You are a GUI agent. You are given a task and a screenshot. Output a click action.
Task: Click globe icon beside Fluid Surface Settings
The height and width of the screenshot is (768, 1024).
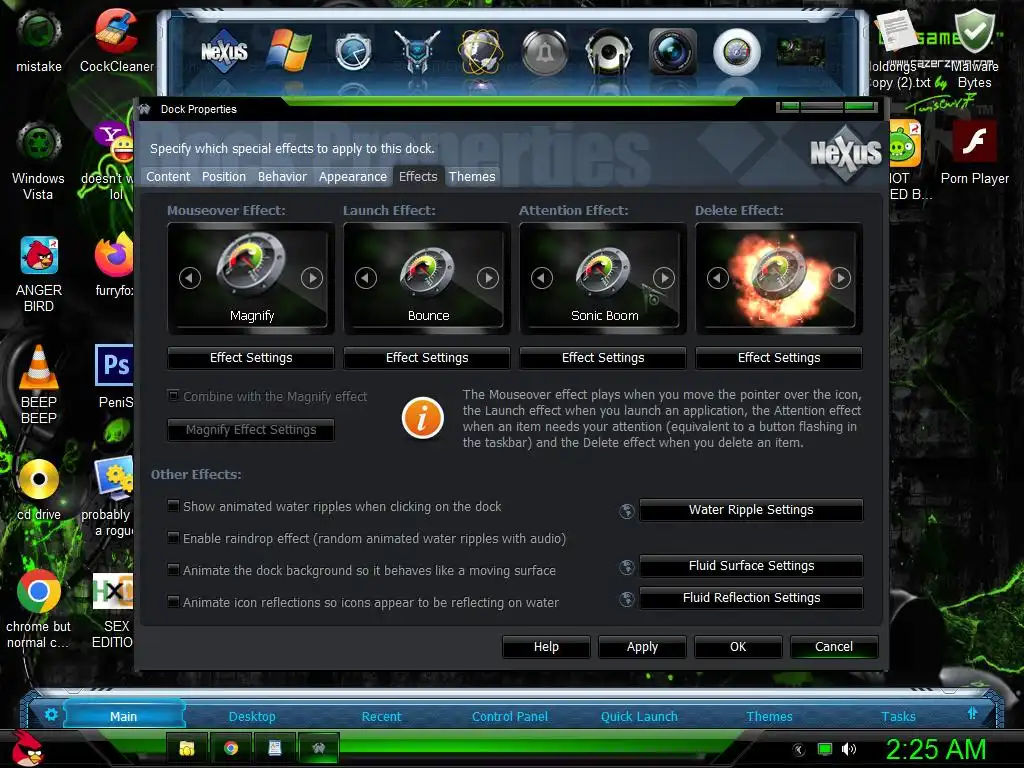coord(627,567)
